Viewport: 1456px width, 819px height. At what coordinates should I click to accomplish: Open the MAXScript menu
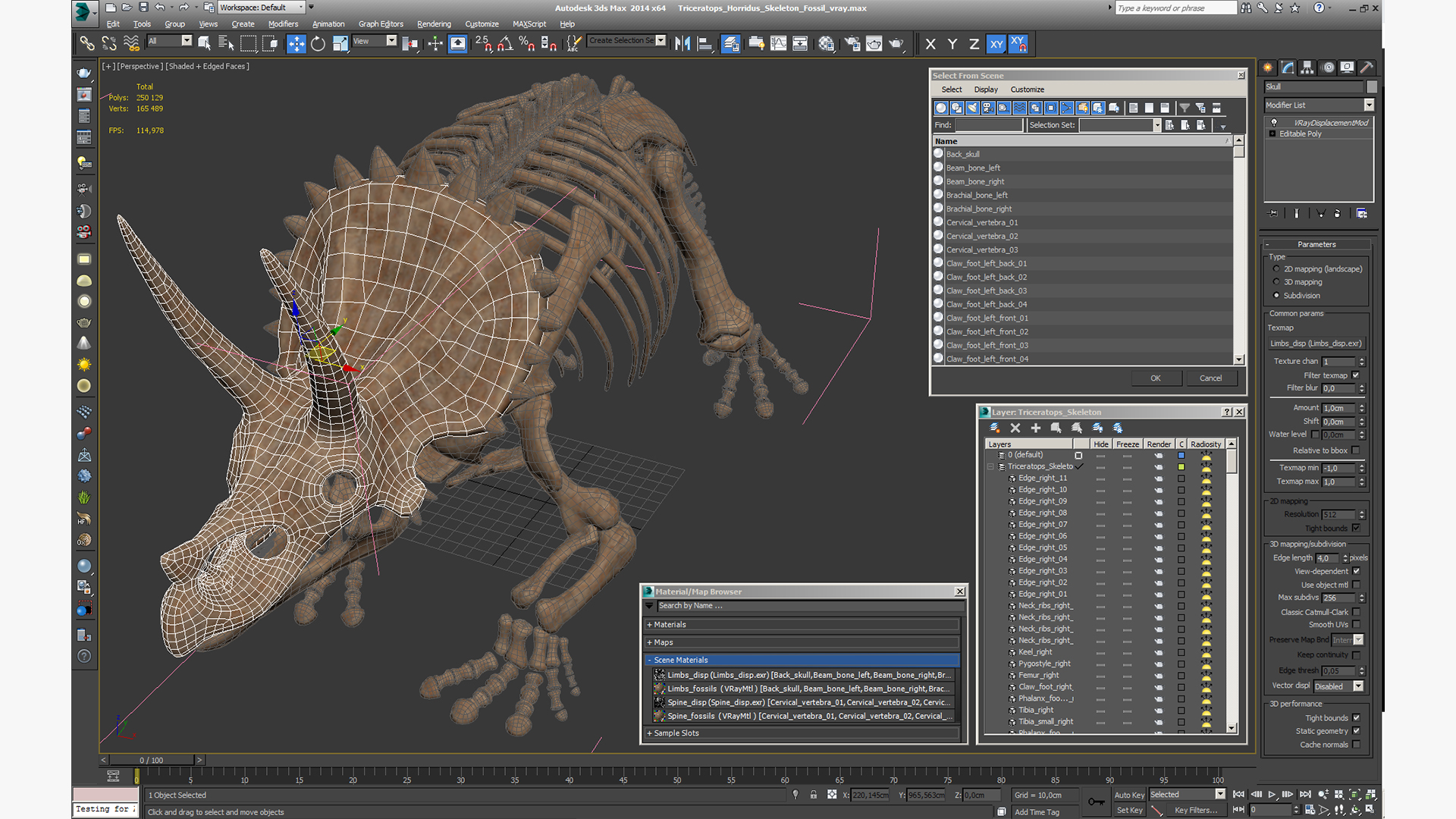point(529,24)
